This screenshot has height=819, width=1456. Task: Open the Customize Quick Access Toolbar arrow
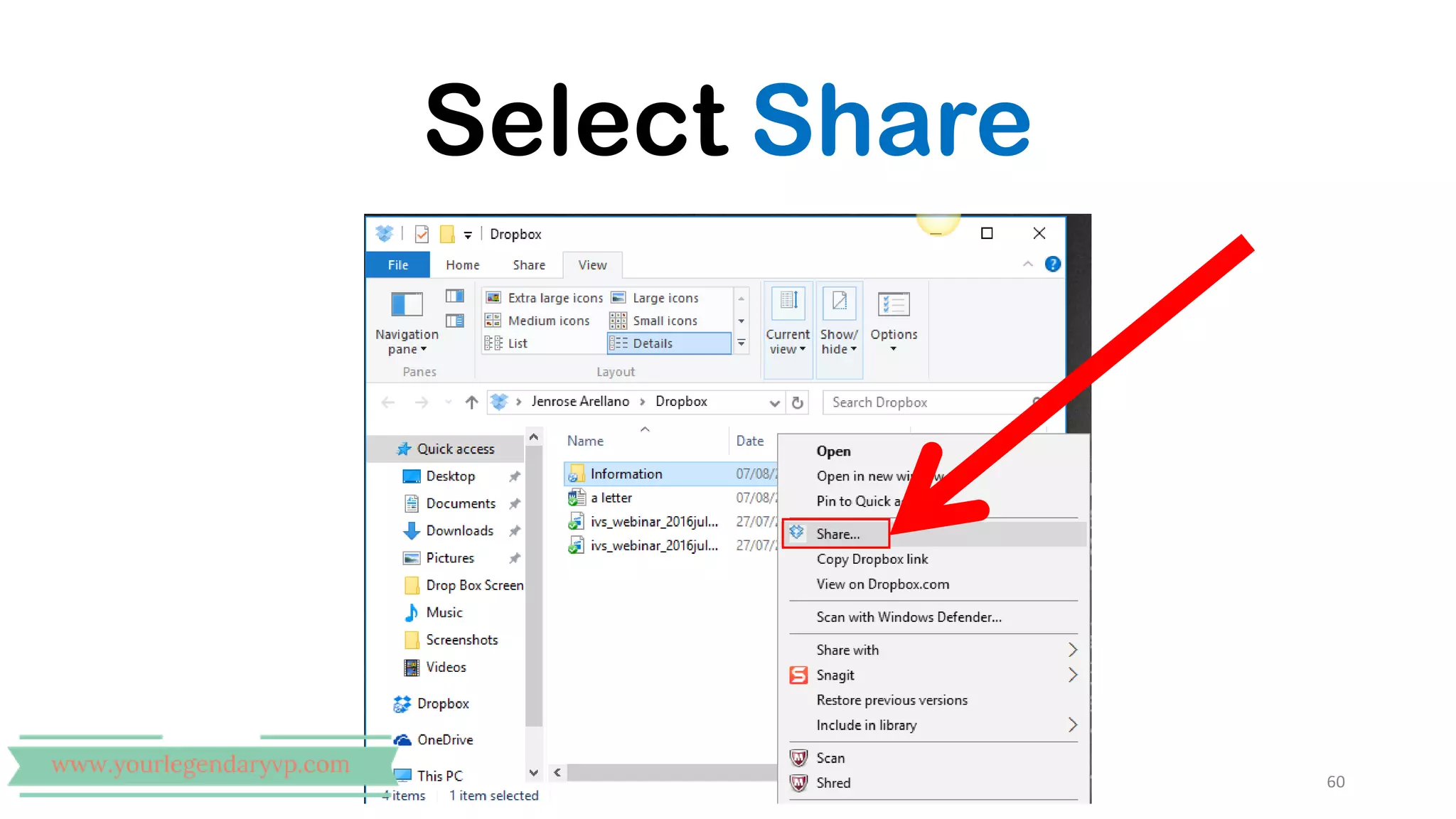coord(468,235)
